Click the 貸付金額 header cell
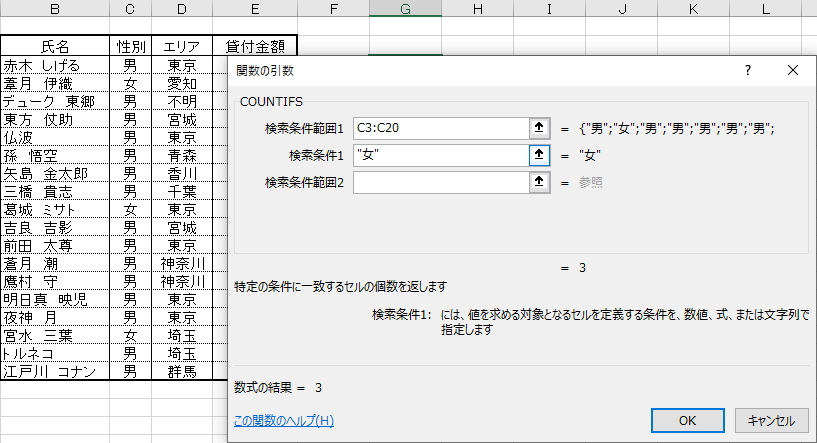 pos(255,46)
